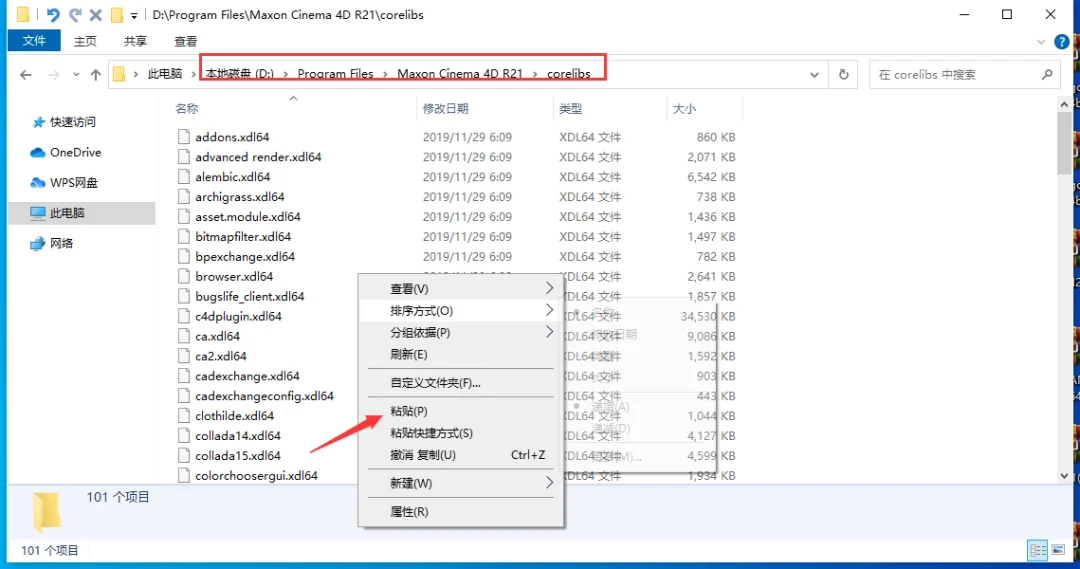The image size is (1080, 569).
Task: Click file icon of colorchoosergui.xdl64
Action: click(183, 476)
